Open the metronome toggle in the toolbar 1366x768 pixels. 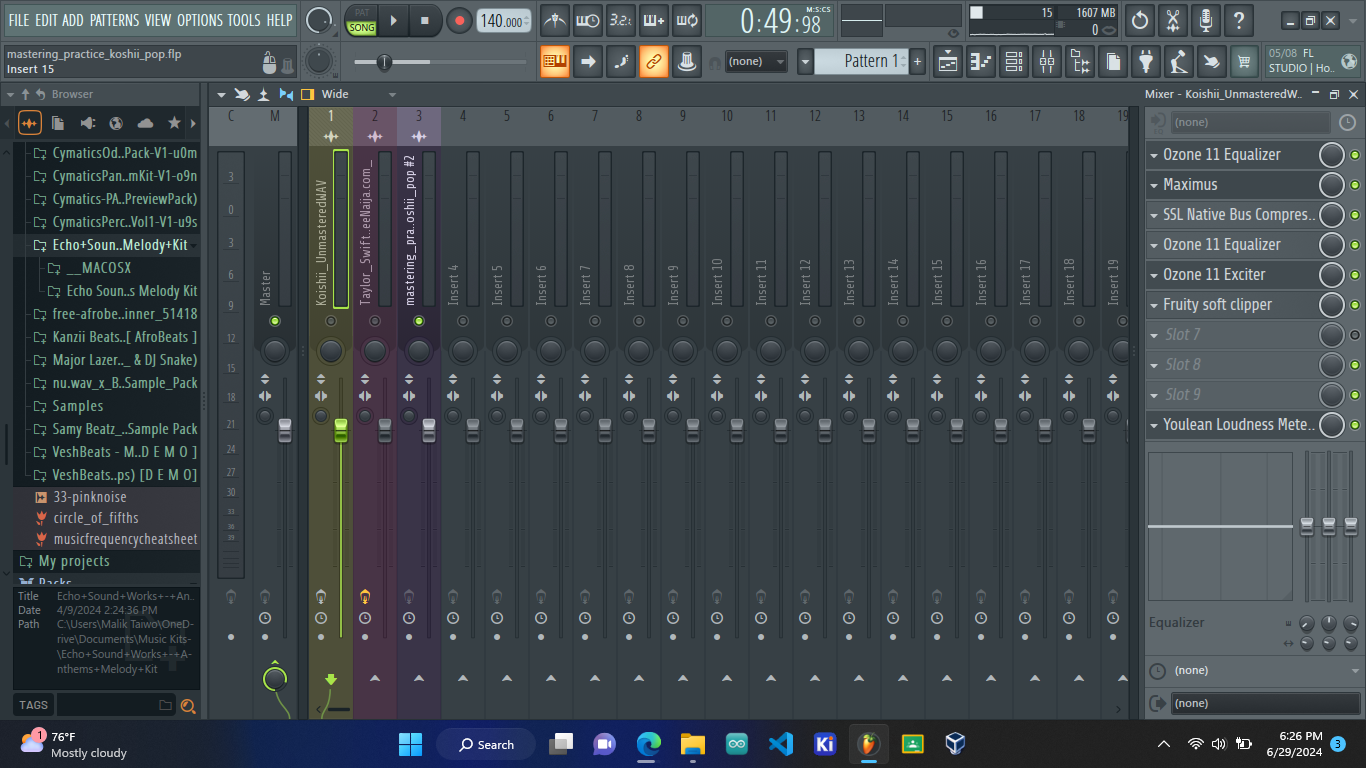click(555, 20)
